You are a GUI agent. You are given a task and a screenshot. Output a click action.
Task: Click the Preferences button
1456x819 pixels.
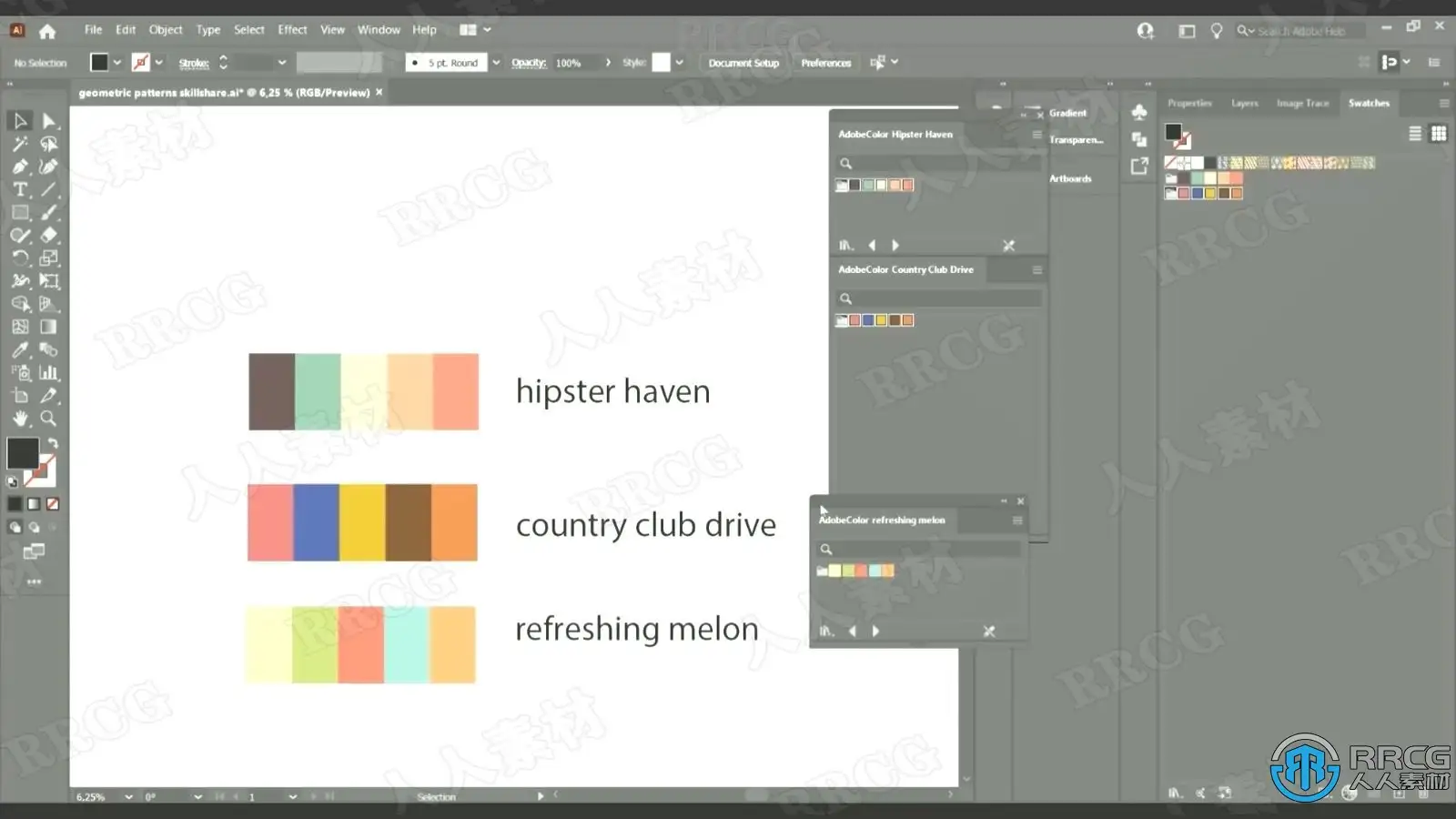826,63
